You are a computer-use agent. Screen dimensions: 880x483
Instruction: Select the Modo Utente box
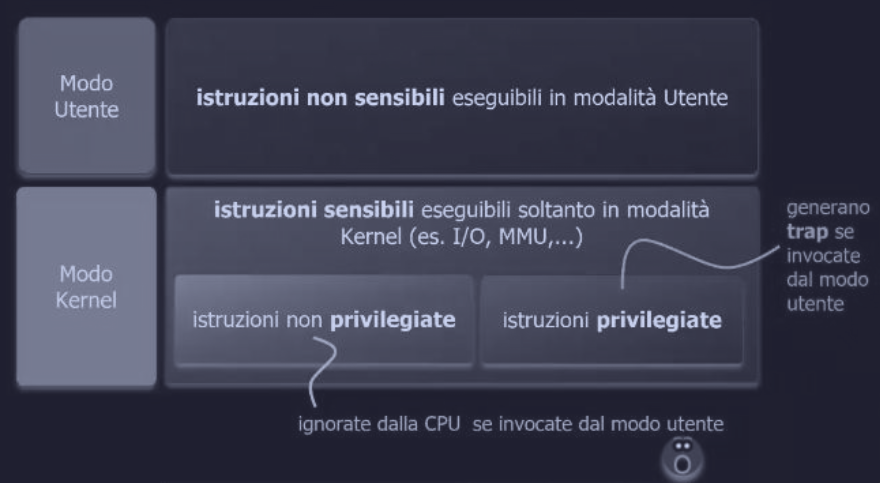point(85,97)
